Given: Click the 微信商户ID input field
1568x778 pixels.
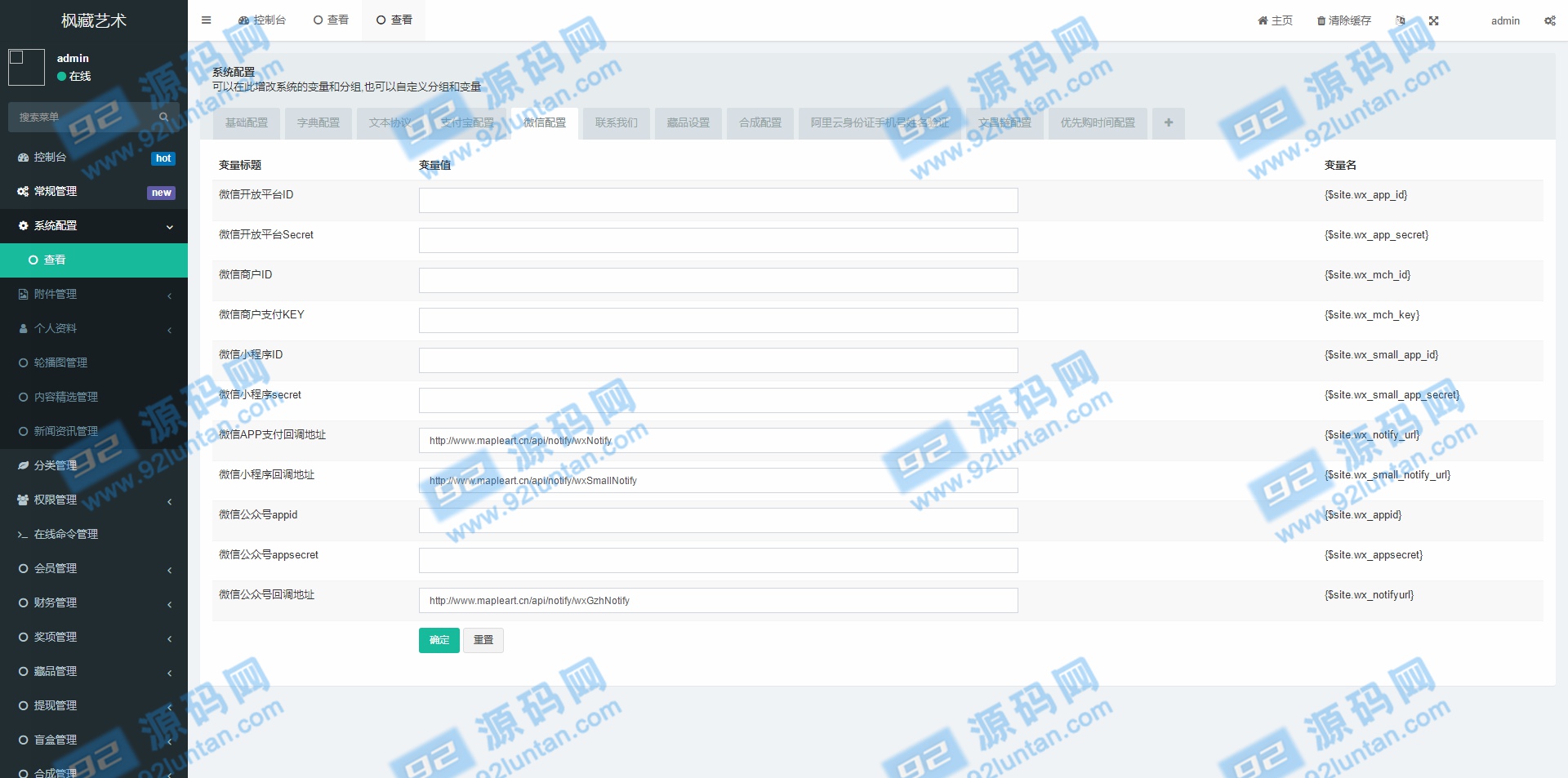Looking at the screenshot, I should click(718, 280).
